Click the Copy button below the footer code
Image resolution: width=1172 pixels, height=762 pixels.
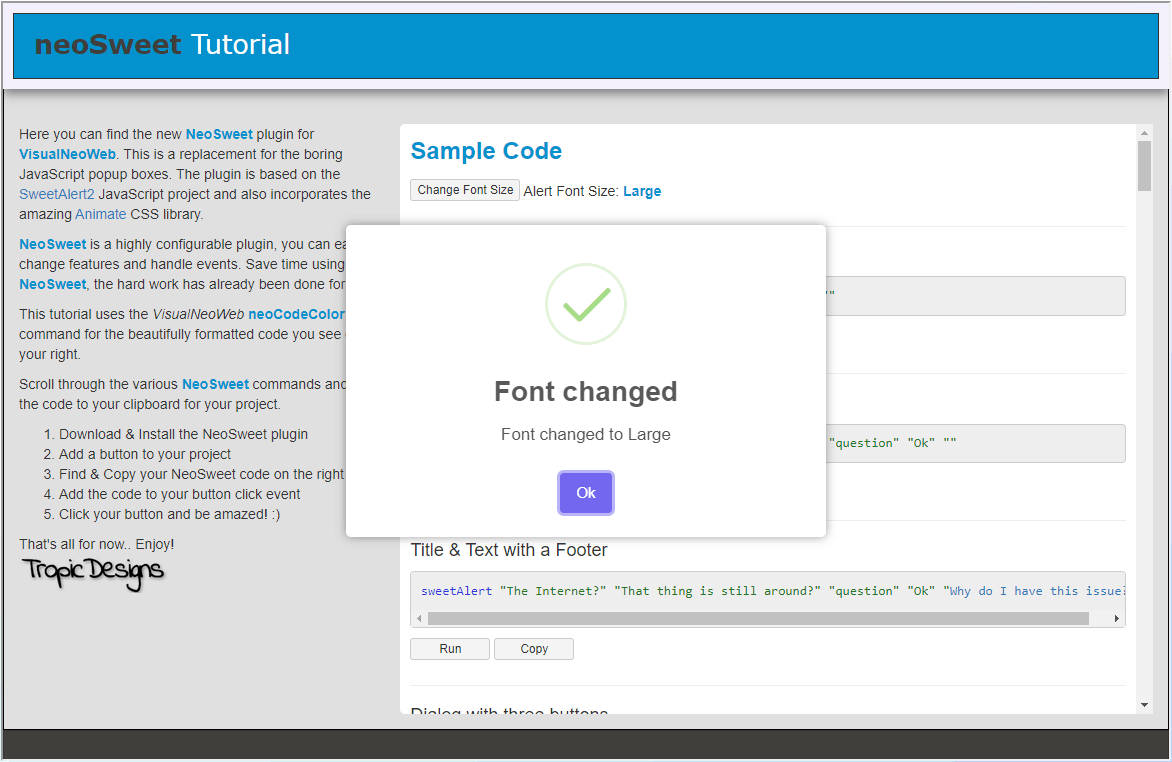point(534,649)
